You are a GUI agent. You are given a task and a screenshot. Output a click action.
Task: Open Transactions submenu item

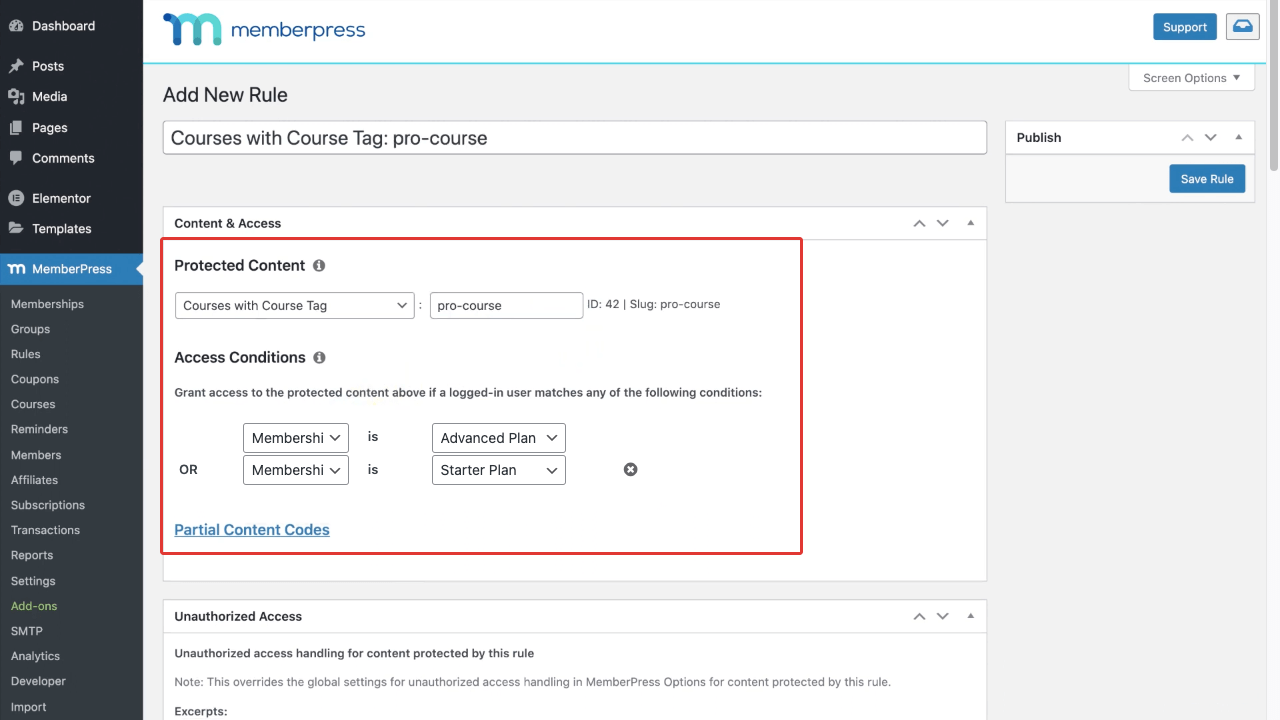click(x=45, y=530)
